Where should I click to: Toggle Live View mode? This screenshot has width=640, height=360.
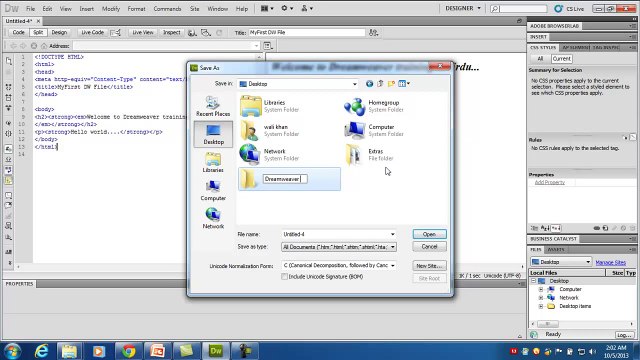coord(143,32)
